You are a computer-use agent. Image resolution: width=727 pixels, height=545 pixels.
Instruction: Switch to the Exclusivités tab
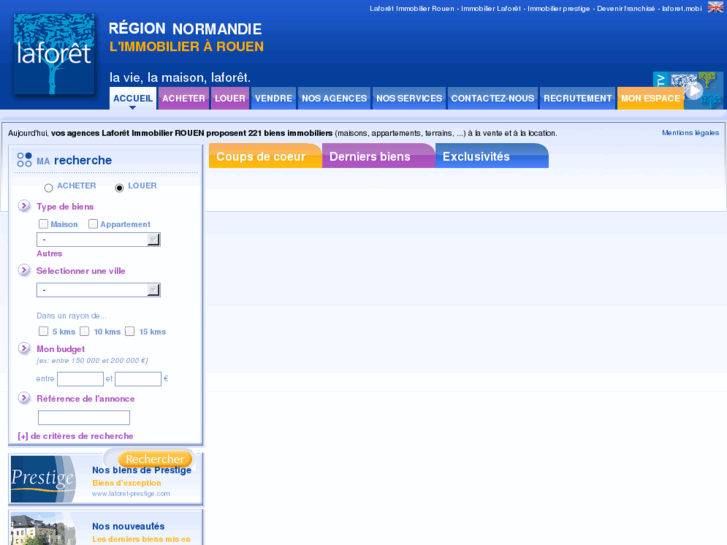[x=492, y=156]
